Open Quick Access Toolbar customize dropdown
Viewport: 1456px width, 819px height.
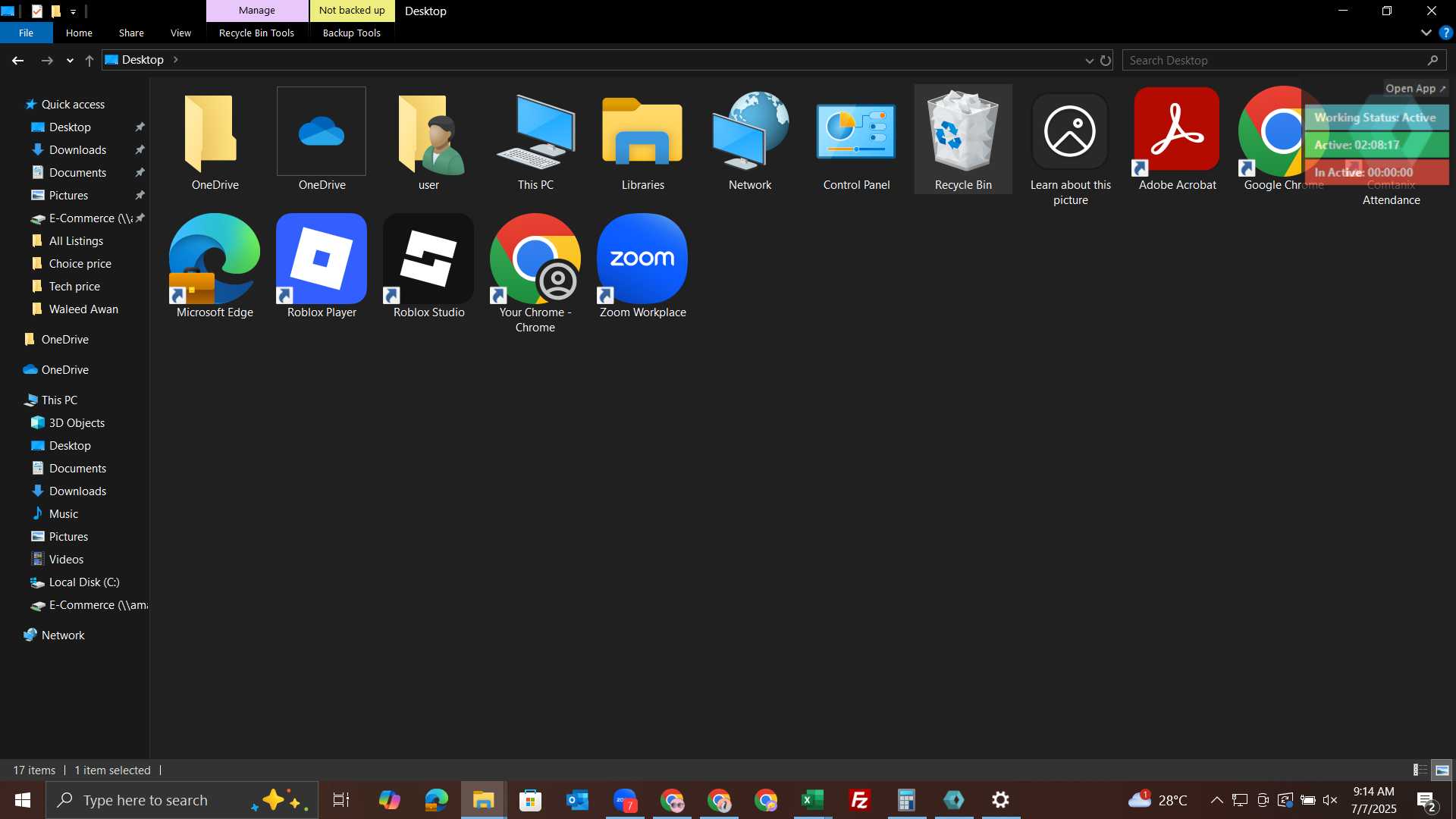coord(73,11)
